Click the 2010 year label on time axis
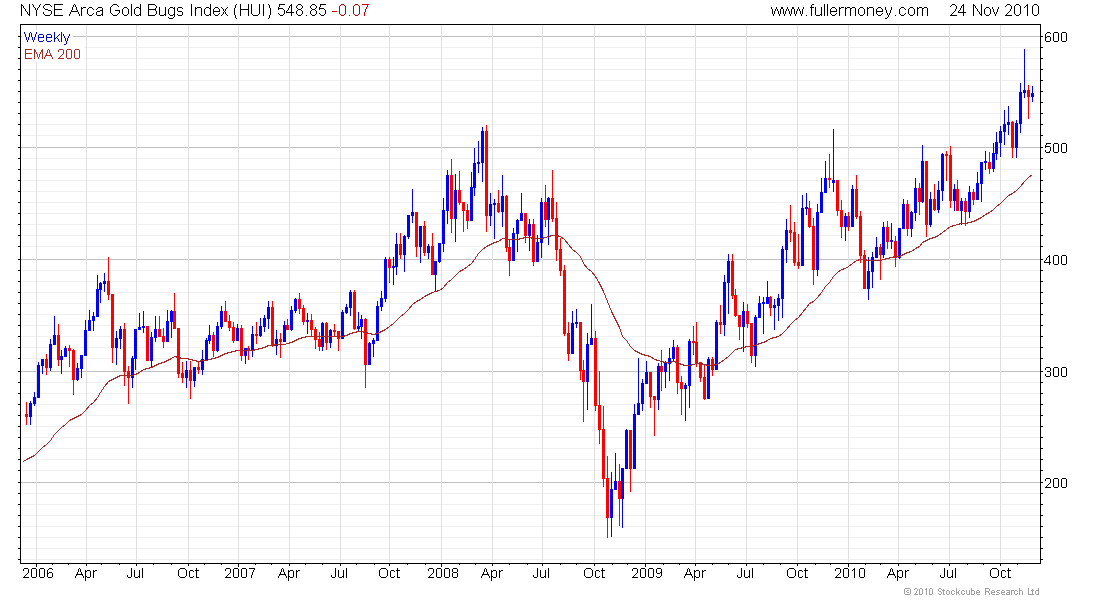The width and height of the screenshot is (1100, 600). [850, 573]
